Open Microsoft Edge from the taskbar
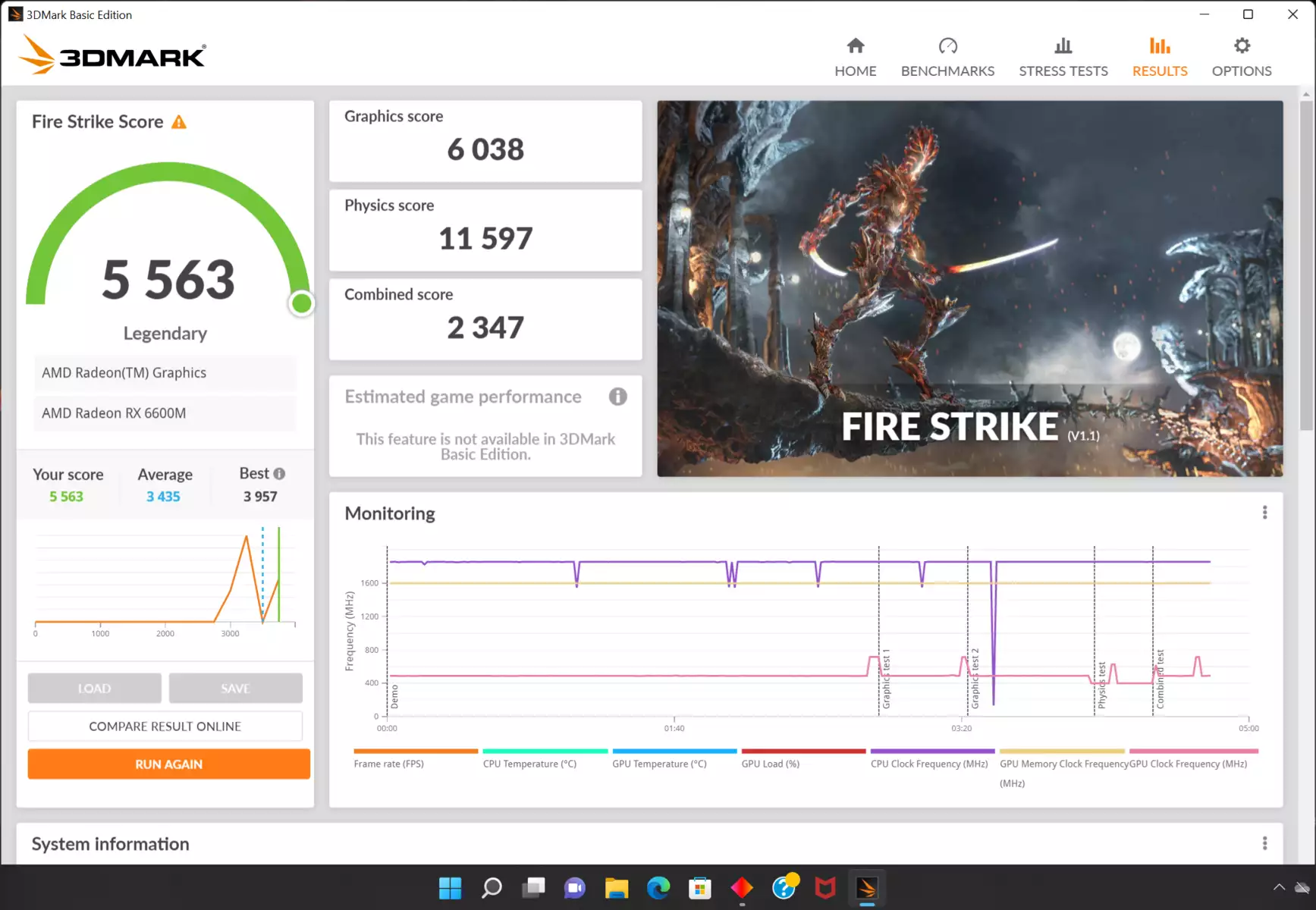The width and height of the screenshot is (1316, 910). pyautogui.click(x=658, y=887)
